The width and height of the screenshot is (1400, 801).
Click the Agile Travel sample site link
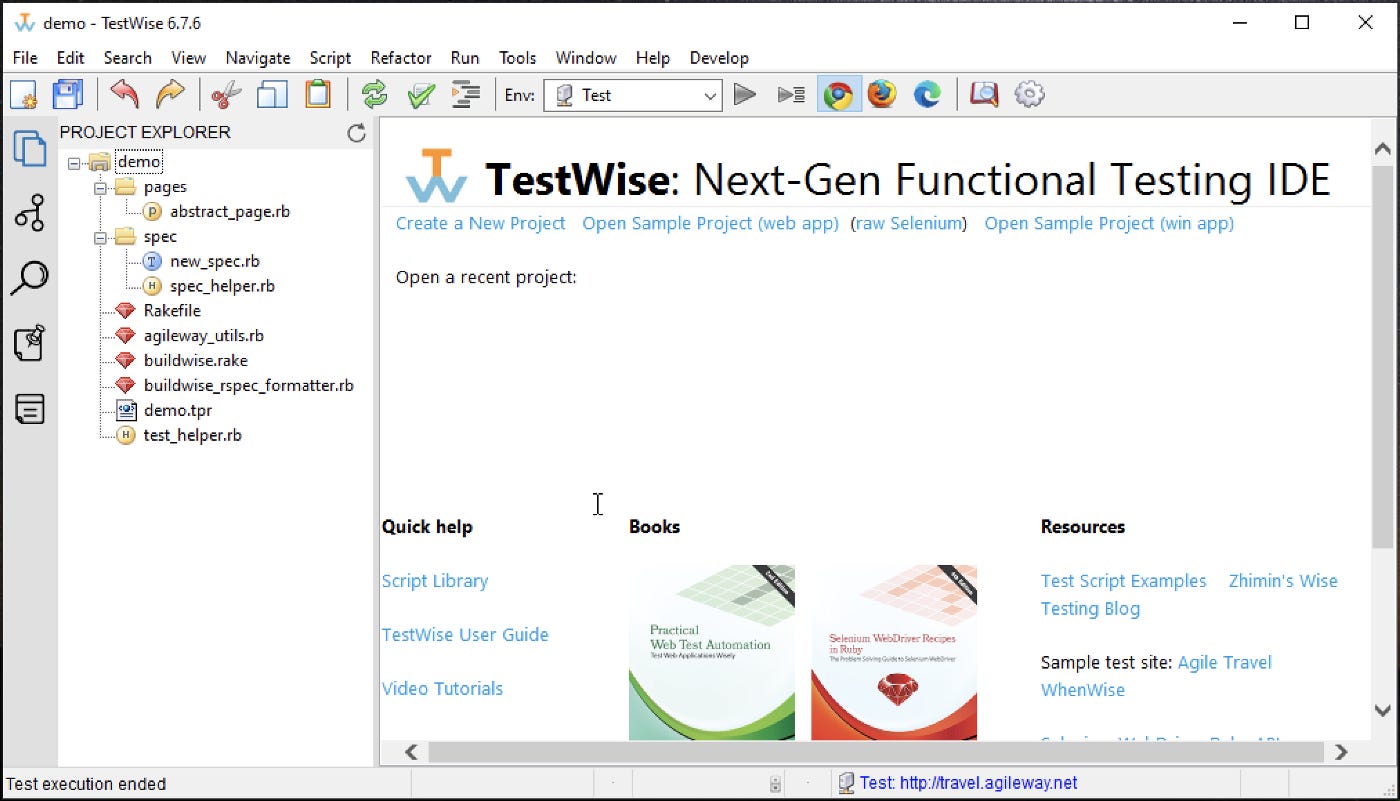click(1225, 662)
